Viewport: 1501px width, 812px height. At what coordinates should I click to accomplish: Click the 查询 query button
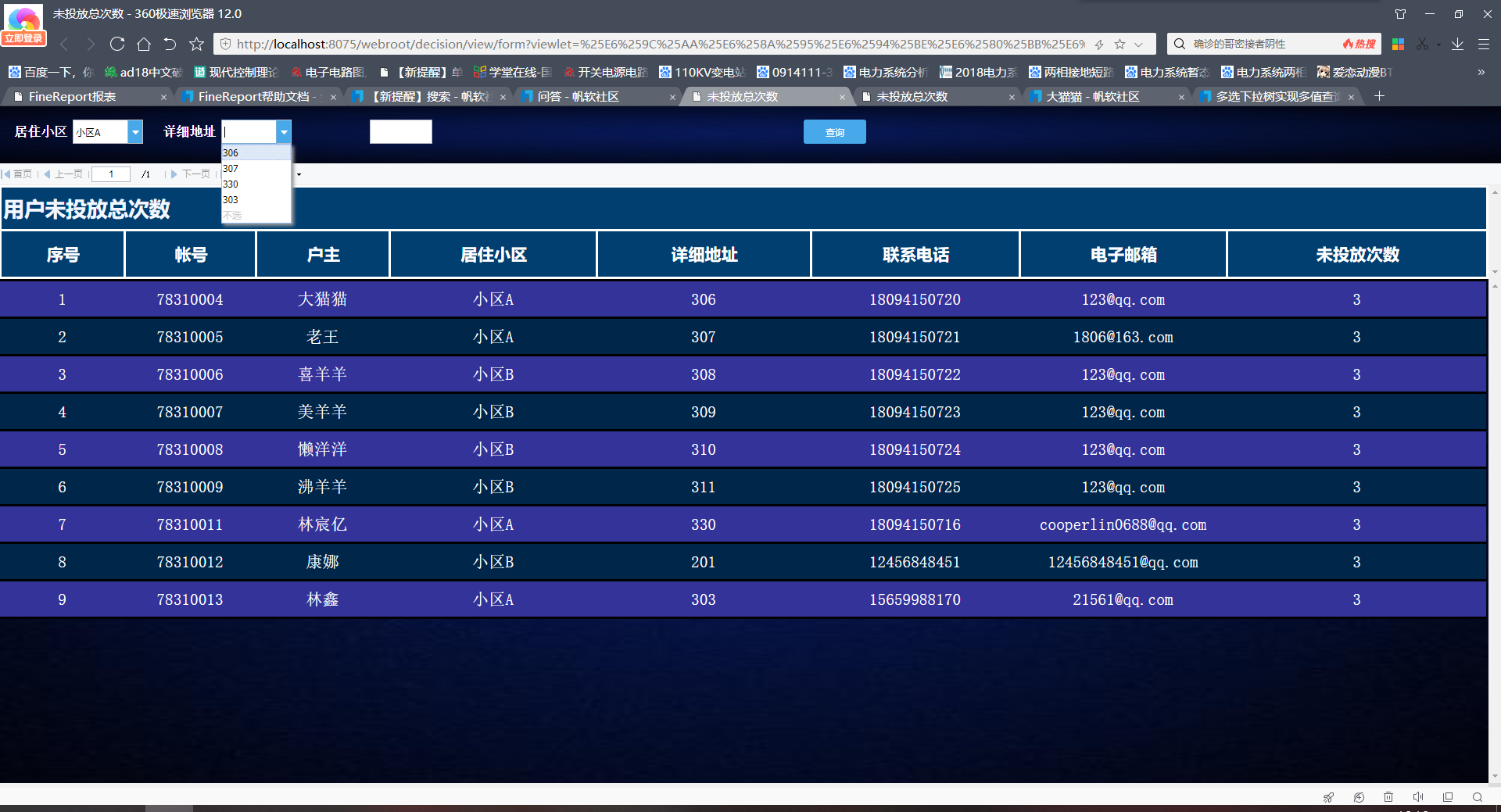[834, 132]
